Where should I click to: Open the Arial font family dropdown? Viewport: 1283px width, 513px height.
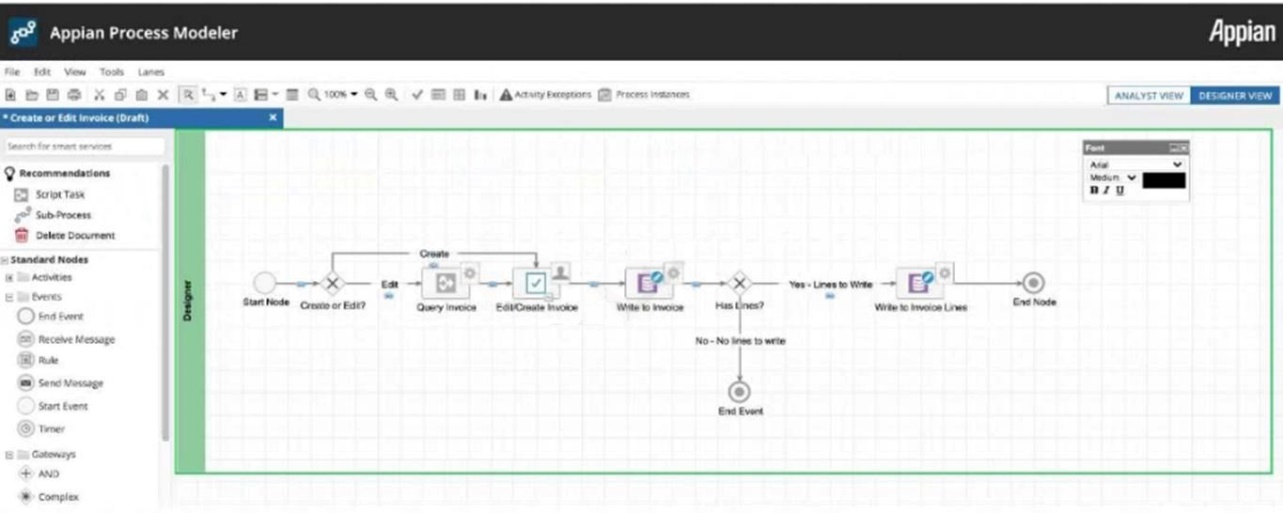pos(1135,164)
